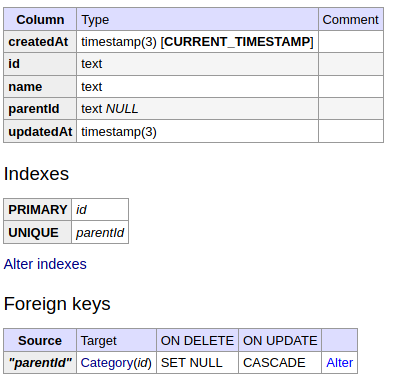Click the UNIQUE index label

[38, 232]
